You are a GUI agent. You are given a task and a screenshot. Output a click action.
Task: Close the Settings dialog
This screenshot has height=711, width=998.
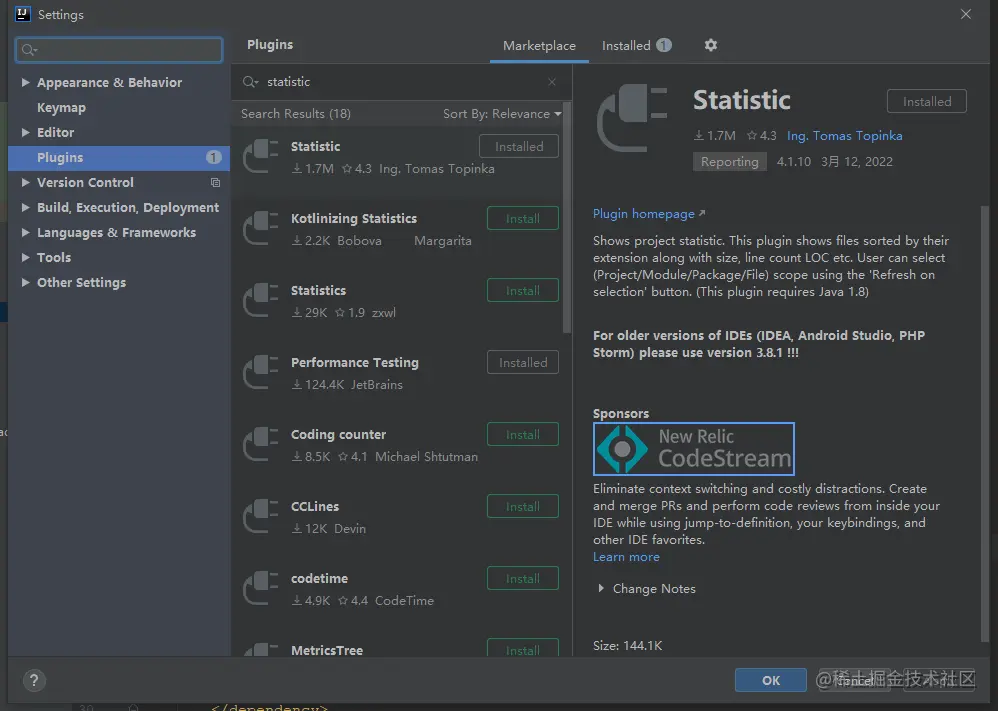coord(966,14)
